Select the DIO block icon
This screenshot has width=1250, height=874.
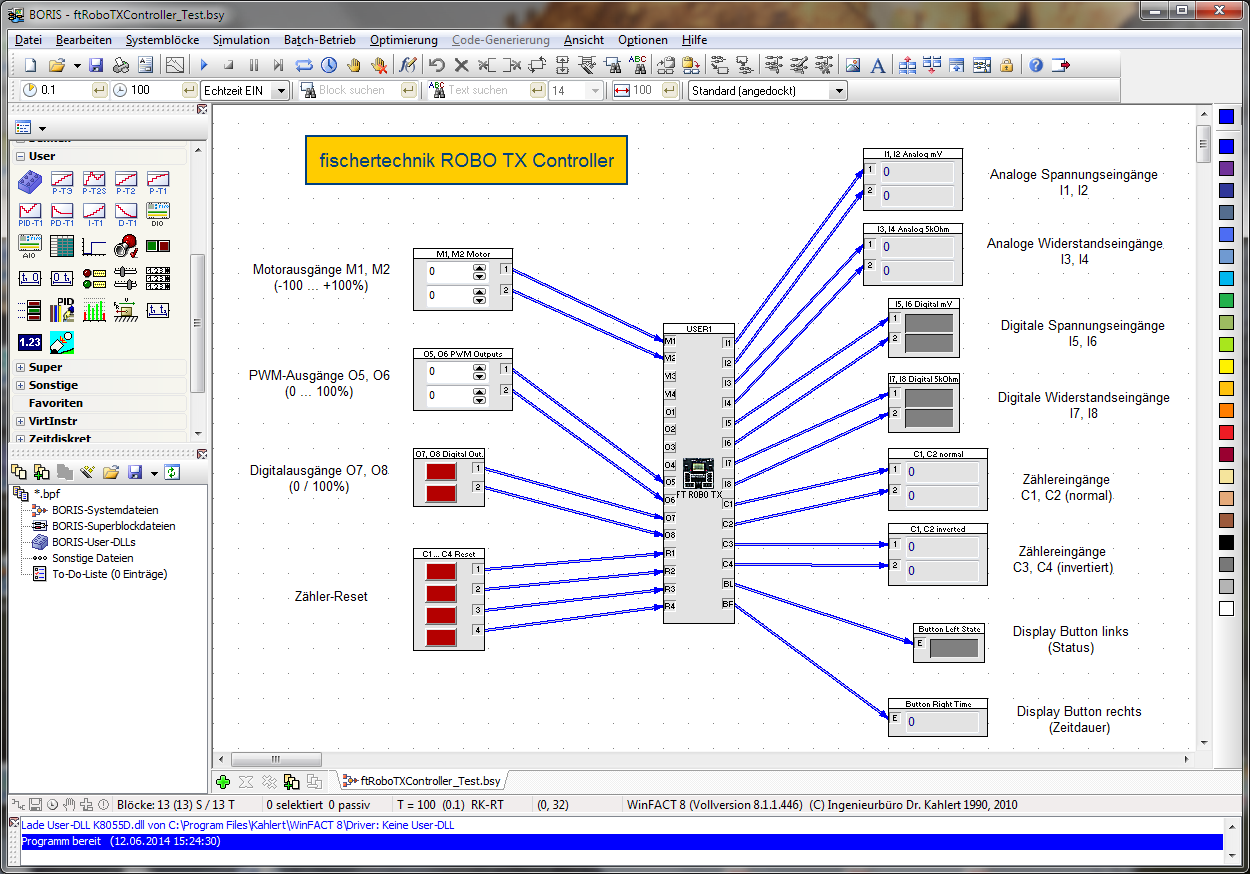pyautogui.click(x=158, y=213)
